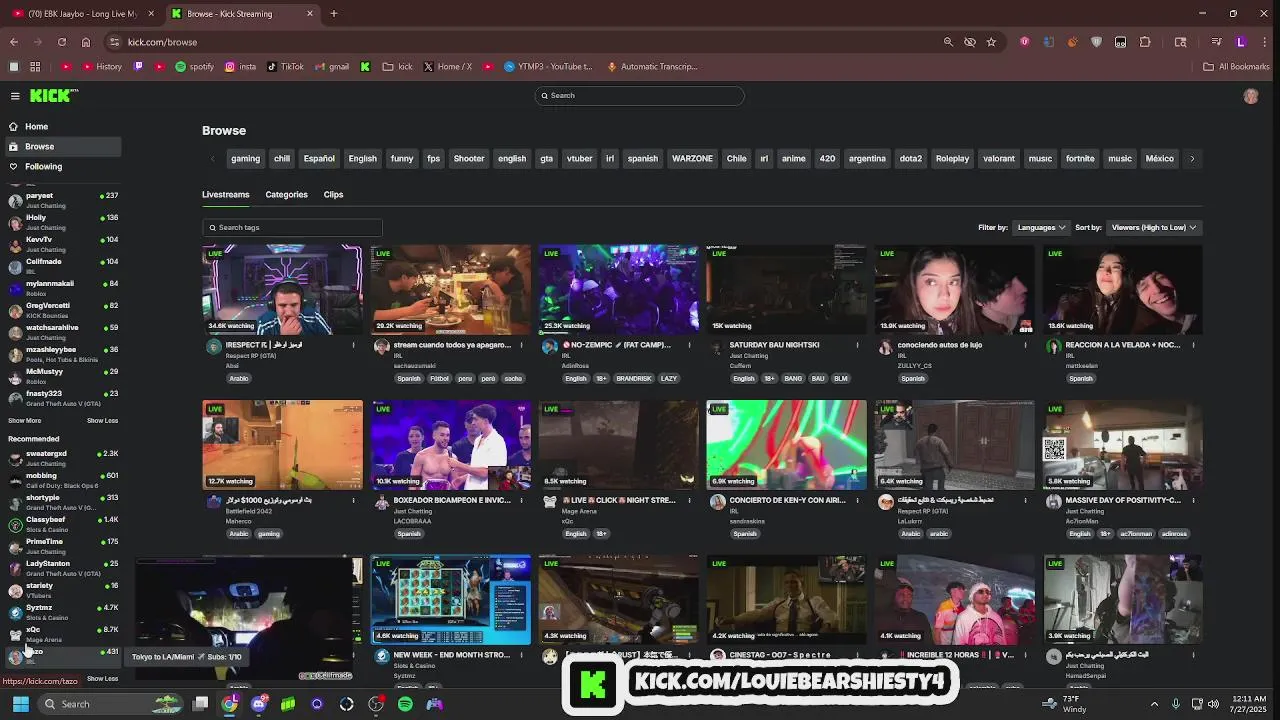
Task: Open Spotify from the Windows taskbar
Action: [x=405, y=704]
